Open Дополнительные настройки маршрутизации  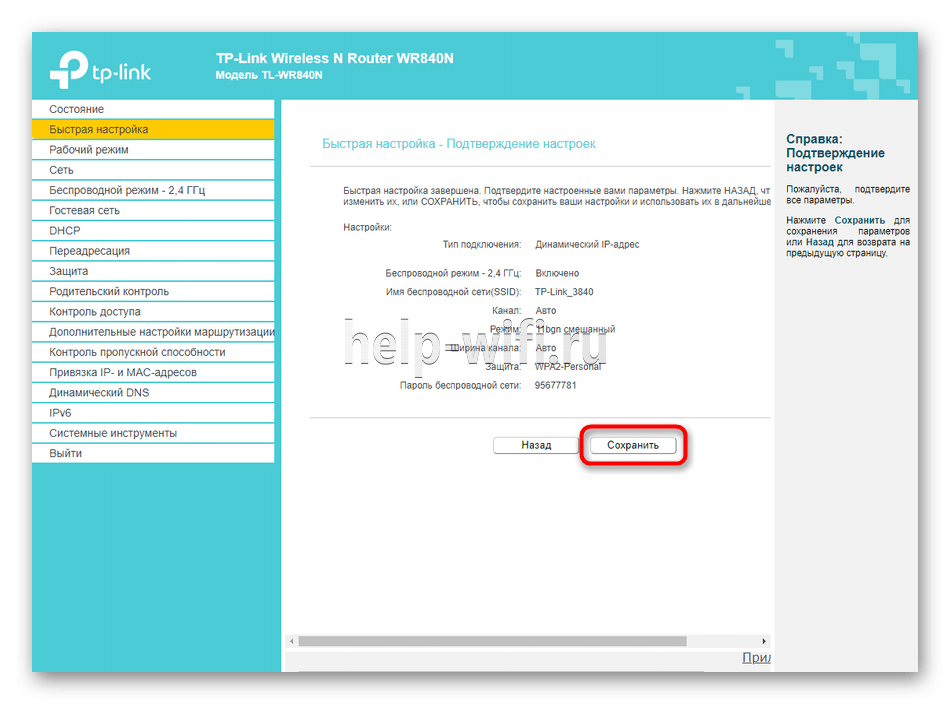pos(153,332)
